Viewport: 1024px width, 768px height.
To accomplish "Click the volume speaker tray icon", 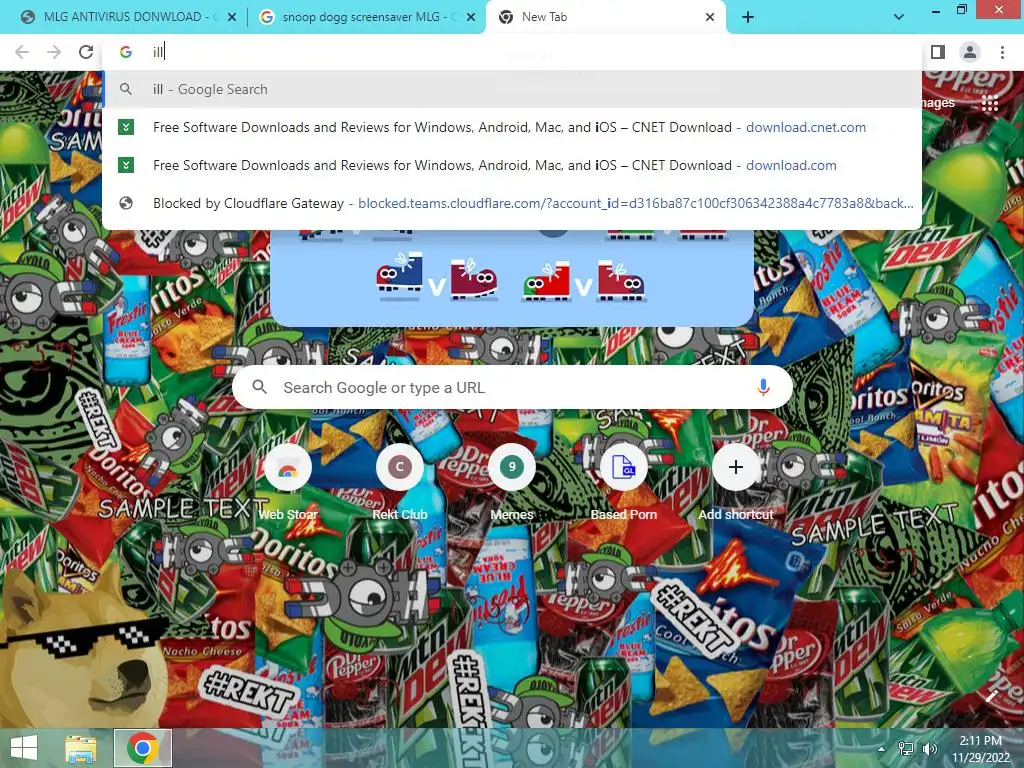I will click(x=929, y=749).
